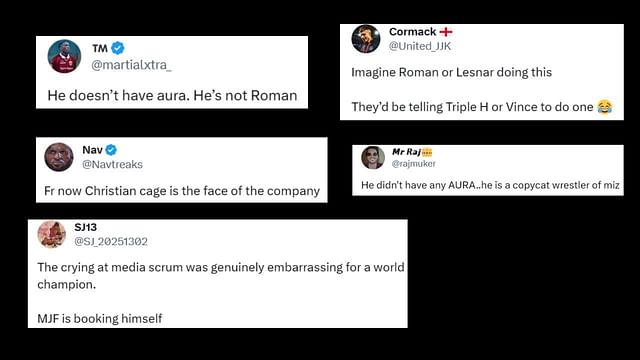The image size is (640, 360).
Task: Open the @Navtreaks profile handle
Action: 112,164
